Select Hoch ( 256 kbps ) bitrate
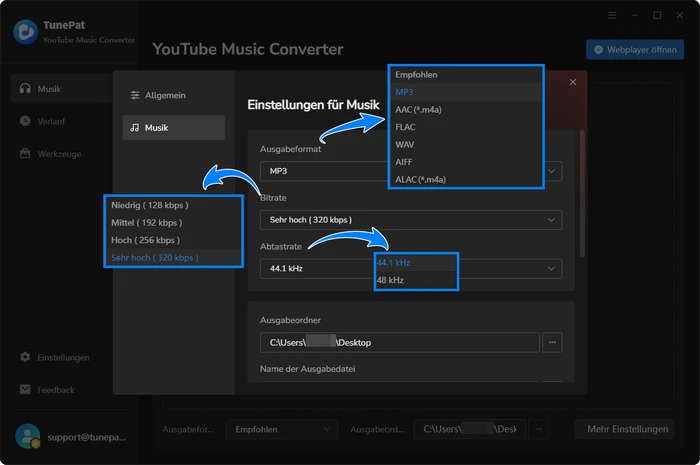700x465 pixels. [x=174, y=240]
